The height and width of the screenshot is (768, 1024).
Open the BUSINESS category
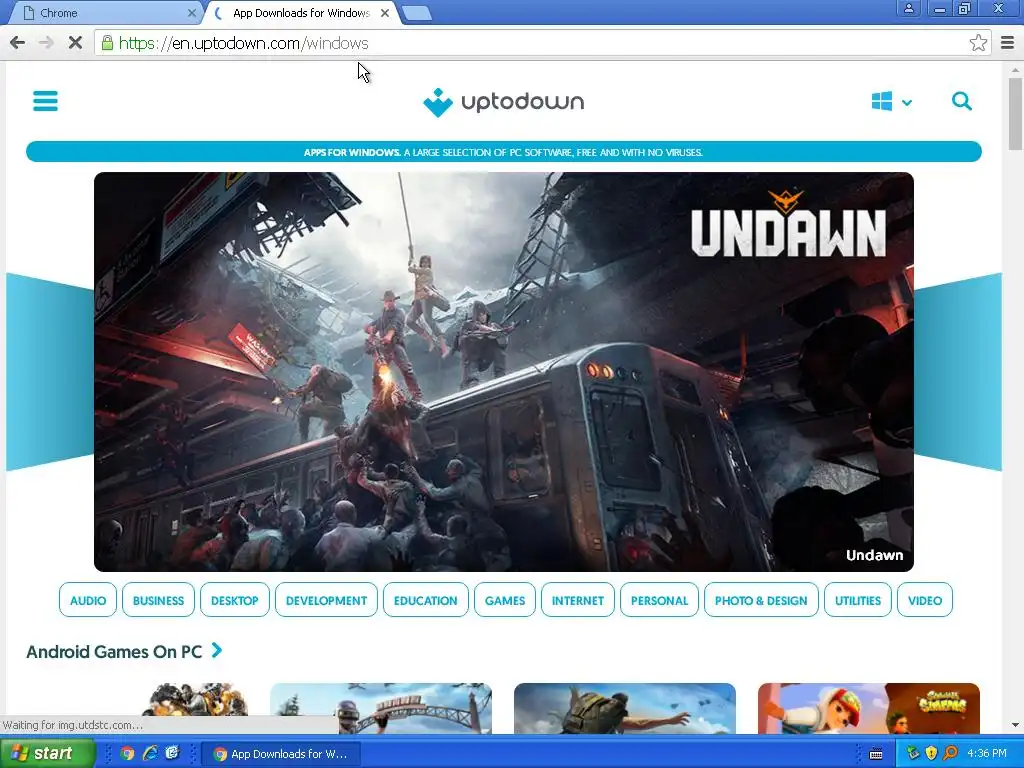click(158, 600)
